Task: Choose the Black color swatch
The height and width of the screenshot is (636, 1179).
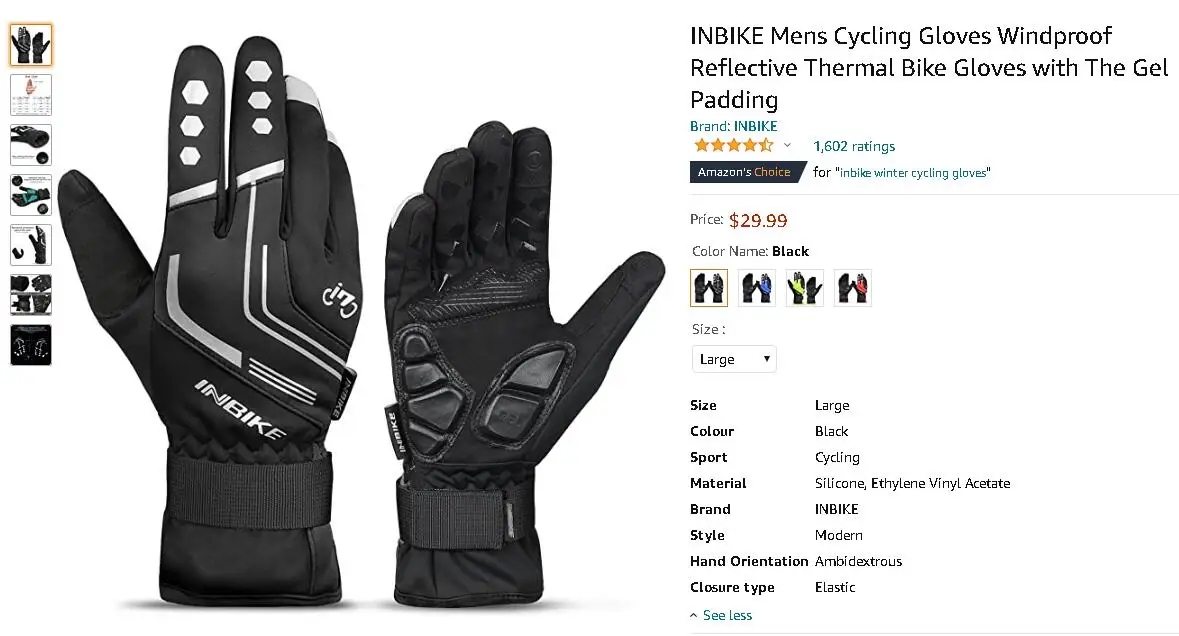Action: 709,288
